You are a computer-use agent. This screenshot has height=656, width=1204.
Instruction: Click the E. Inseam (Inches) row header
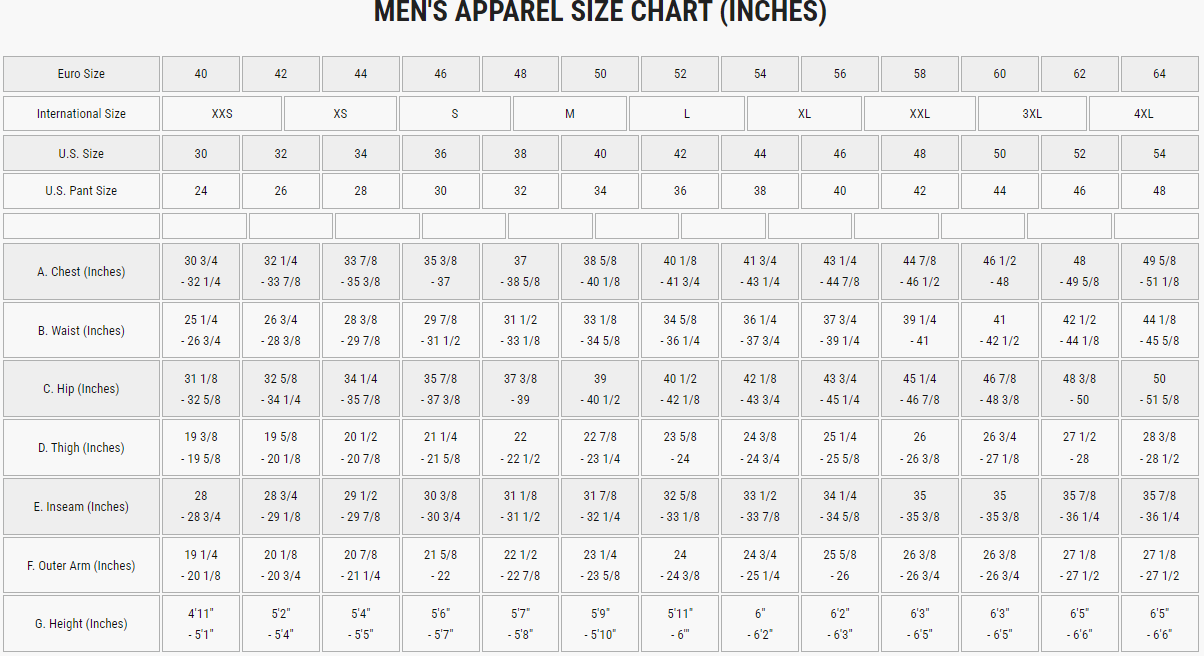coord(81,507)
